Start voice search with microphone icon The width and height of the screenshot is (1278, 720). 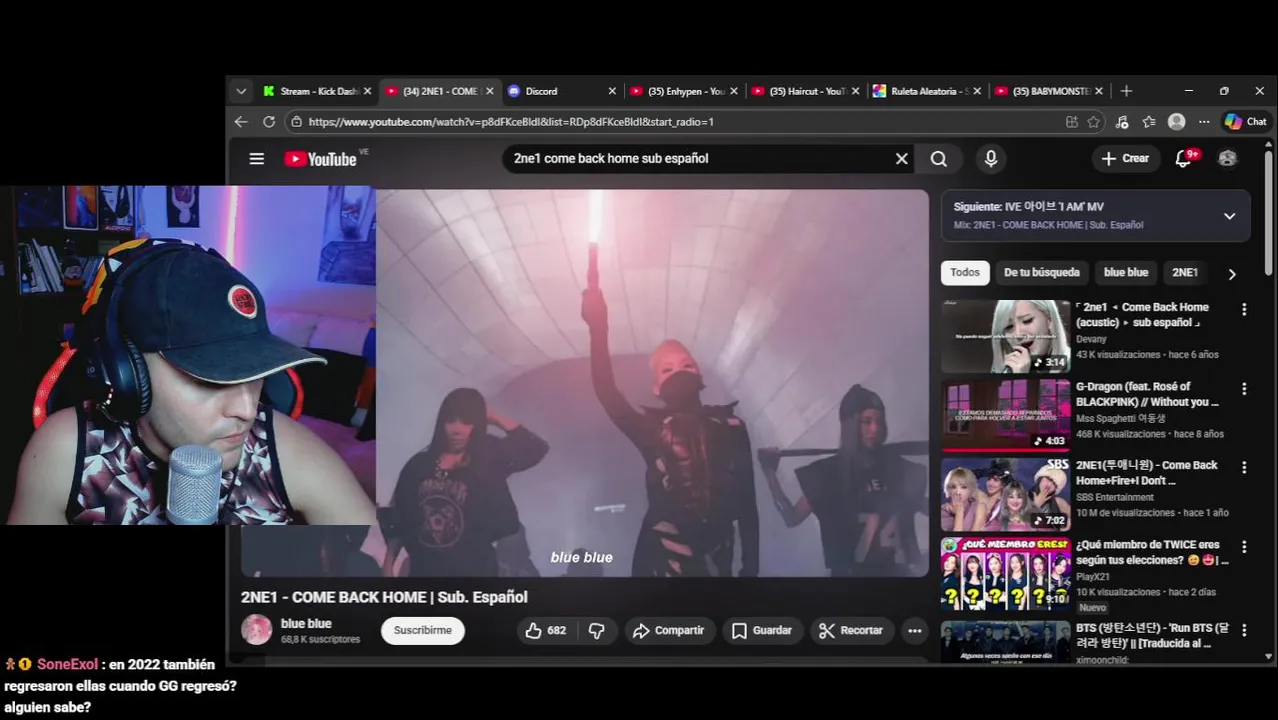pyautogui.click(x=991, y=158)
